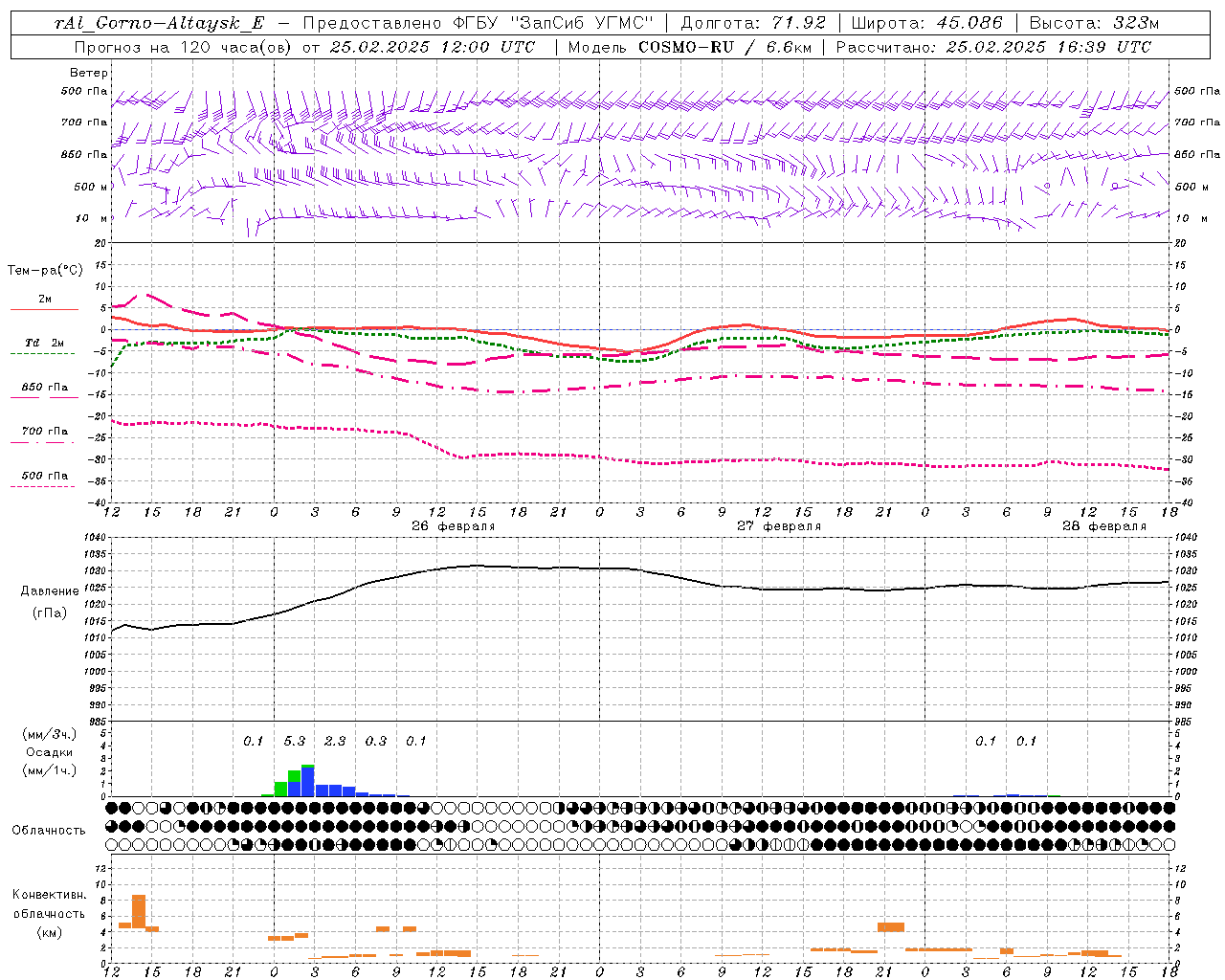
Task: Click the 27 февраля date label
Action: tap(779, 526)
